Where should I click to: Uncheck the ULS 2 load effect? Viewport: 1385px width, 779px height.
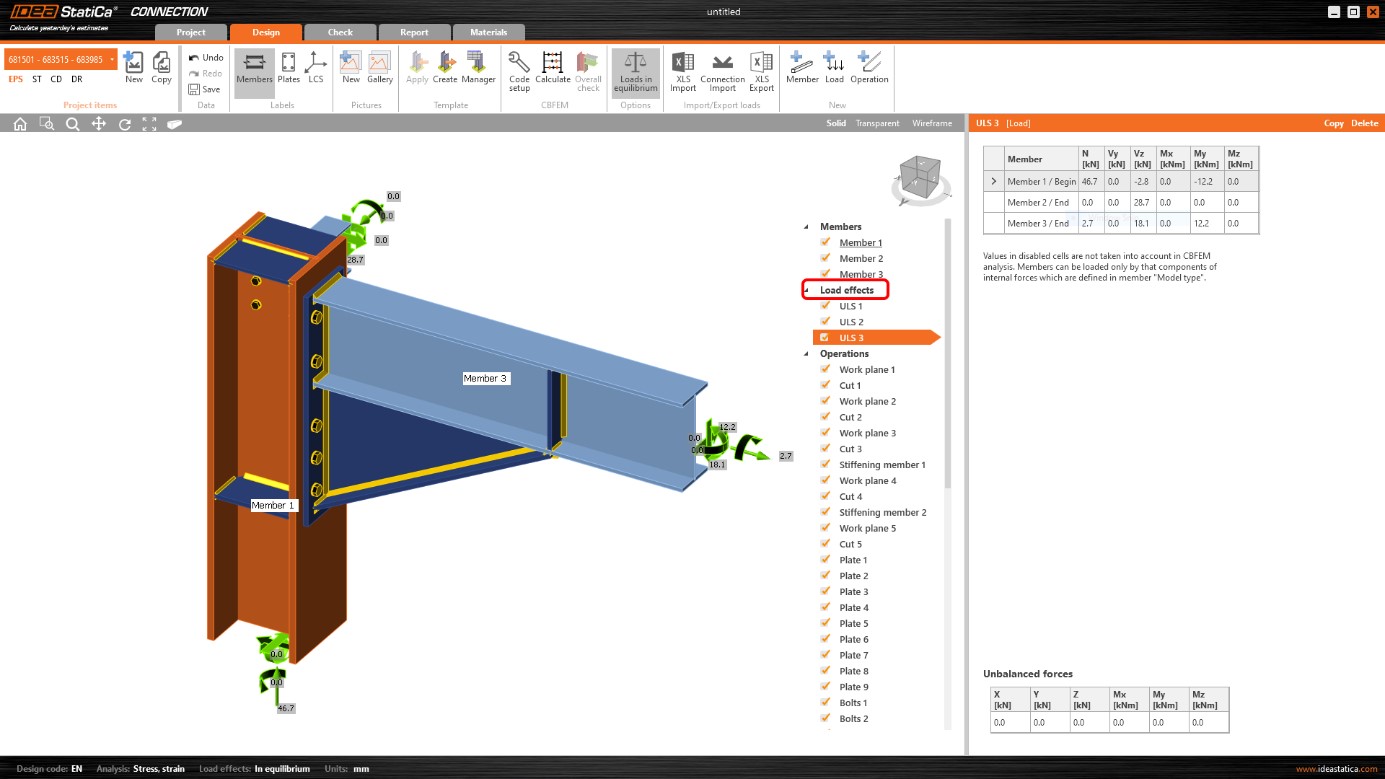click(x=826, y=322)
